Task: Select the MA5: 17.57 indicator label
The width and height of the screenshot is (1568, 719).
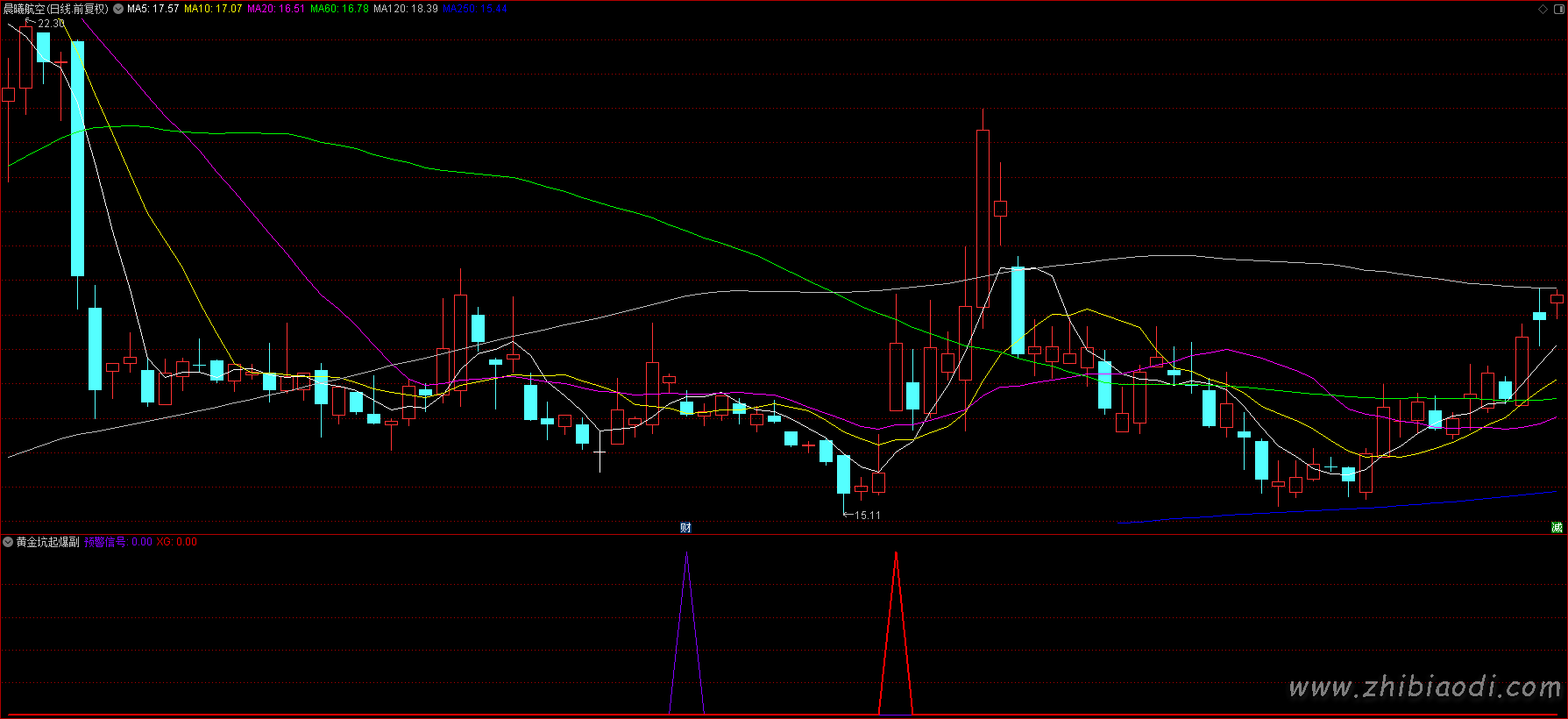Action: tap(153, 9)
